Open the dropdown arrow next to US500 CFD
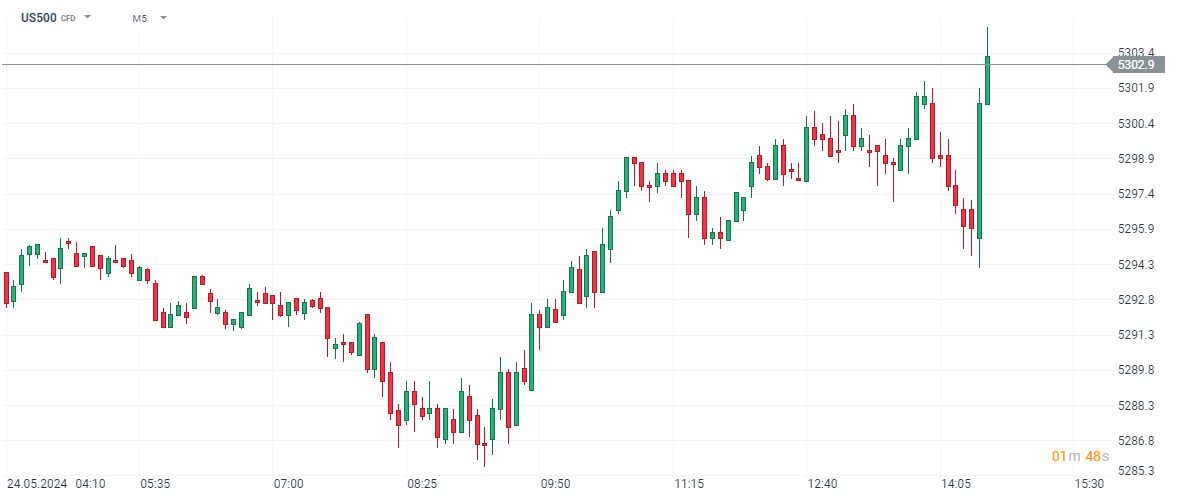 coord(88,18)
